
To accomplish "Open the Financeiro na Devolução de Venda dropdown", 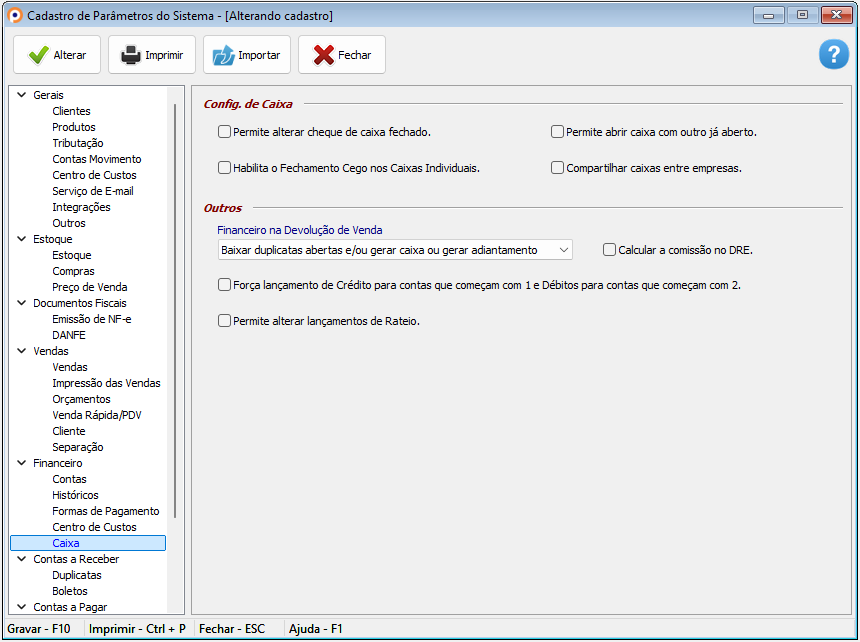I will point(564,250).
